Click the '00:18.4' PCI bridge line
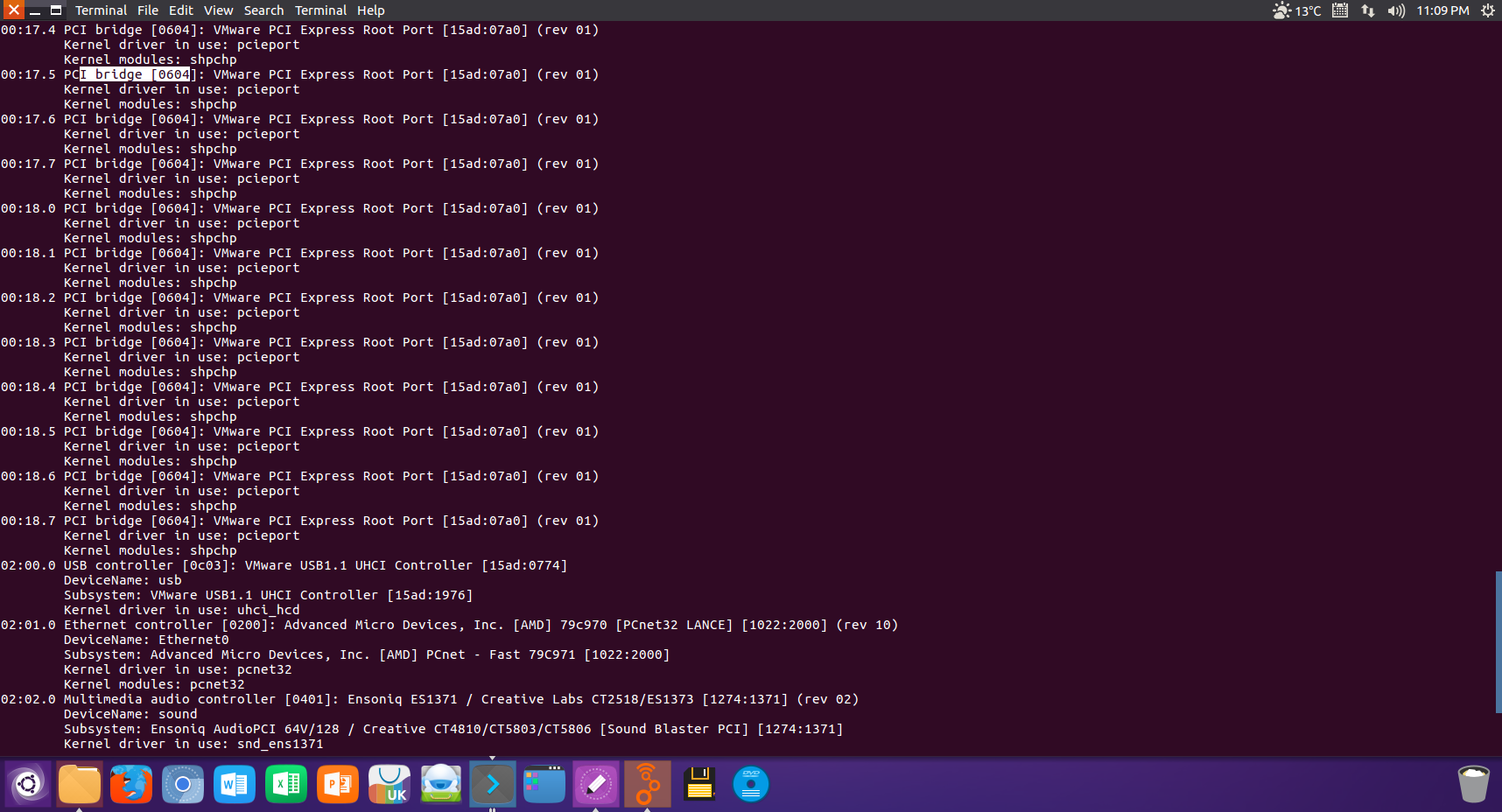Screen dimensions: 1502x812 [299, 387]
